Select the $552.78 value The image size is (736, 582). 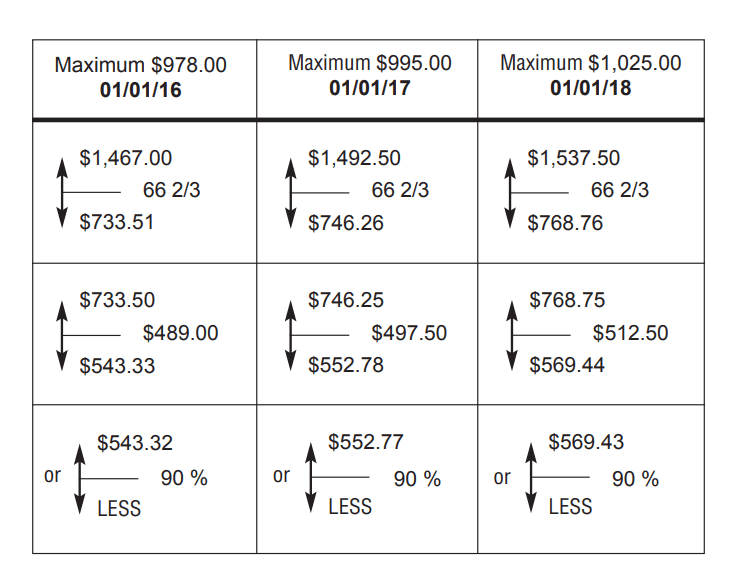(346, 365)
